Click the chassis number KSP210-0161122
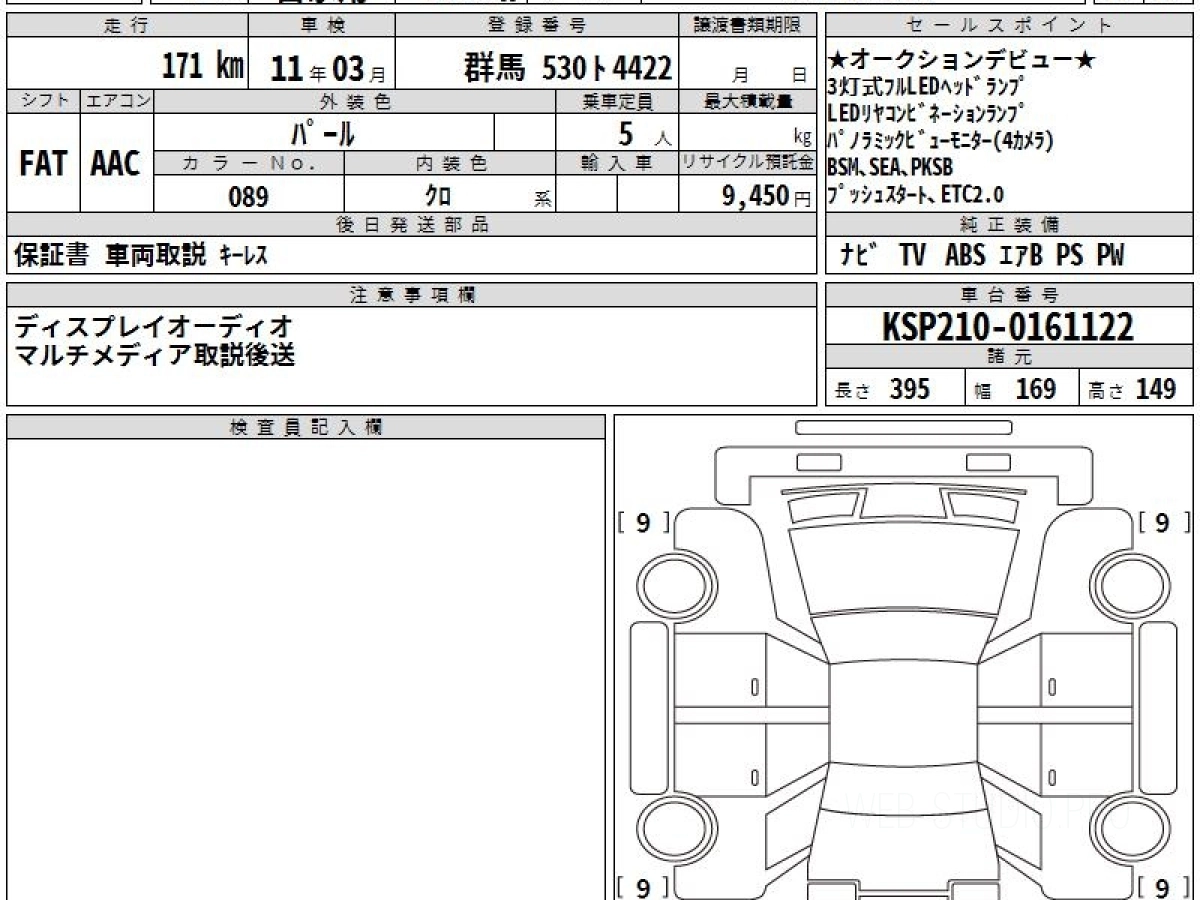This screenshot has height=900, width=1200. coord(1009,326)
